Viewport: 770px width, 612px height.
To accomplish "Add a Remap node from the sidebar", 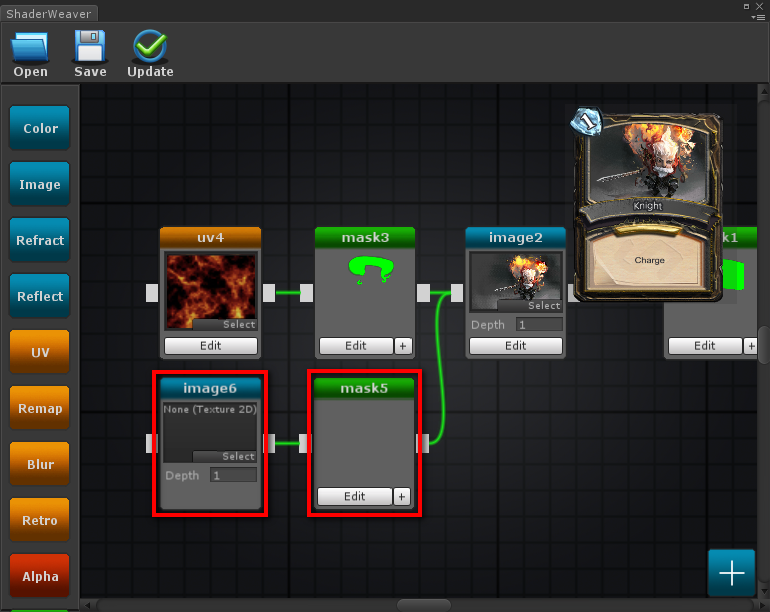I will [40, 408].
